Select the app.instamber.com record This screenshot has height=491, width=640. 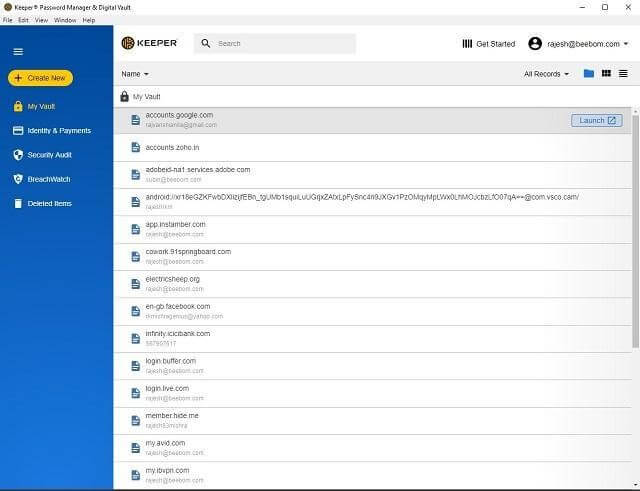373,229
